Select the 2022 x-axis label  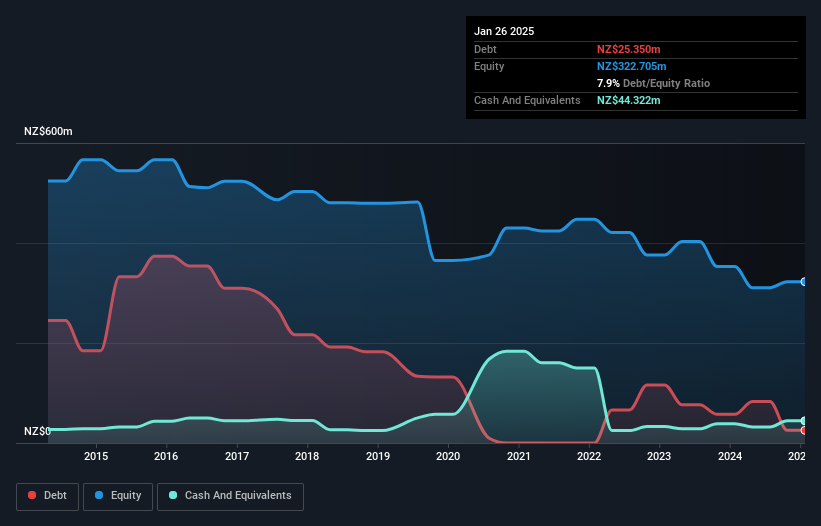pos(589,457)
